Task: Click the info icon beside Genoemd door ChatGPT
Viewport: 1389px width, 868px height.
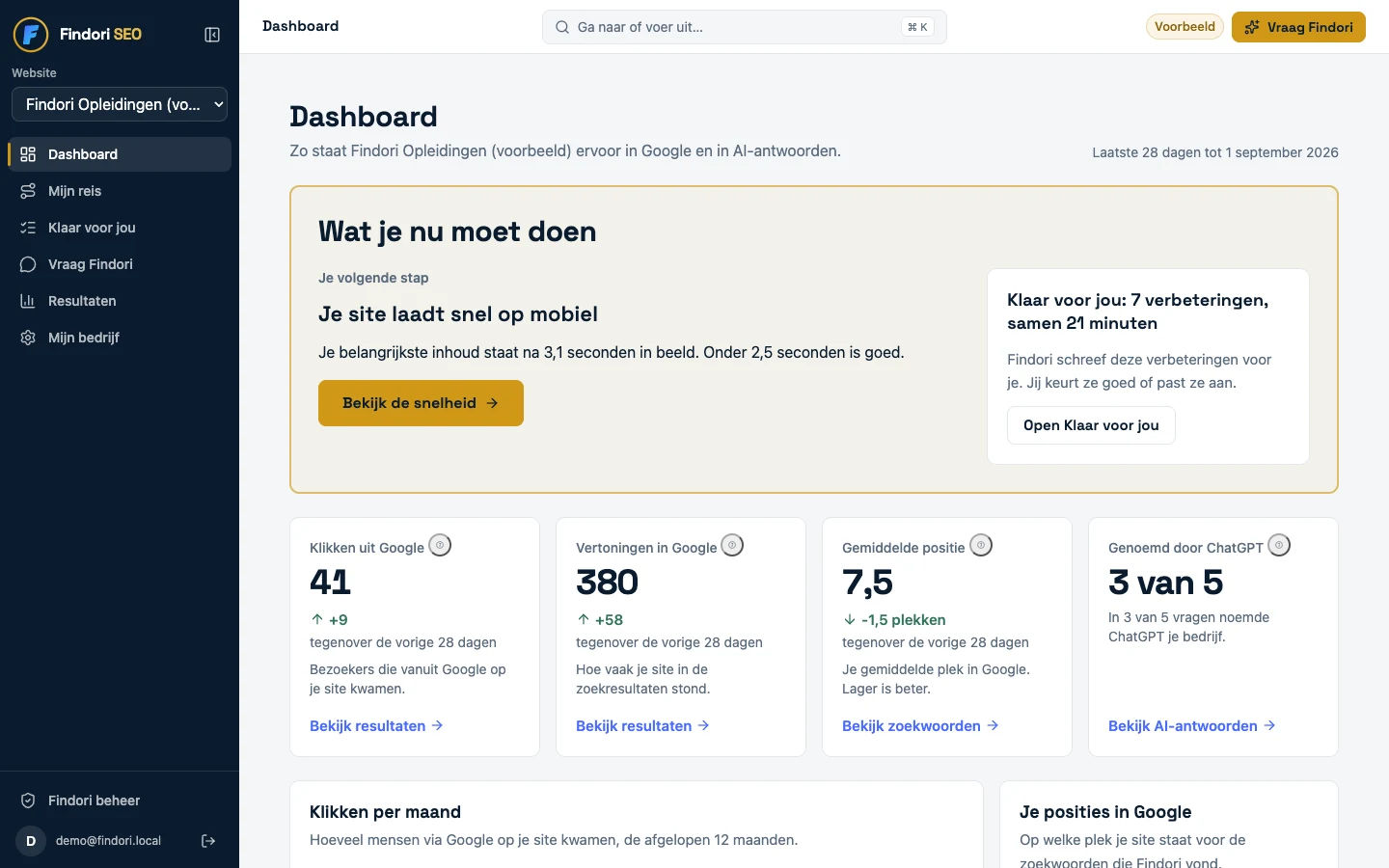Action: pos(1279,545)
